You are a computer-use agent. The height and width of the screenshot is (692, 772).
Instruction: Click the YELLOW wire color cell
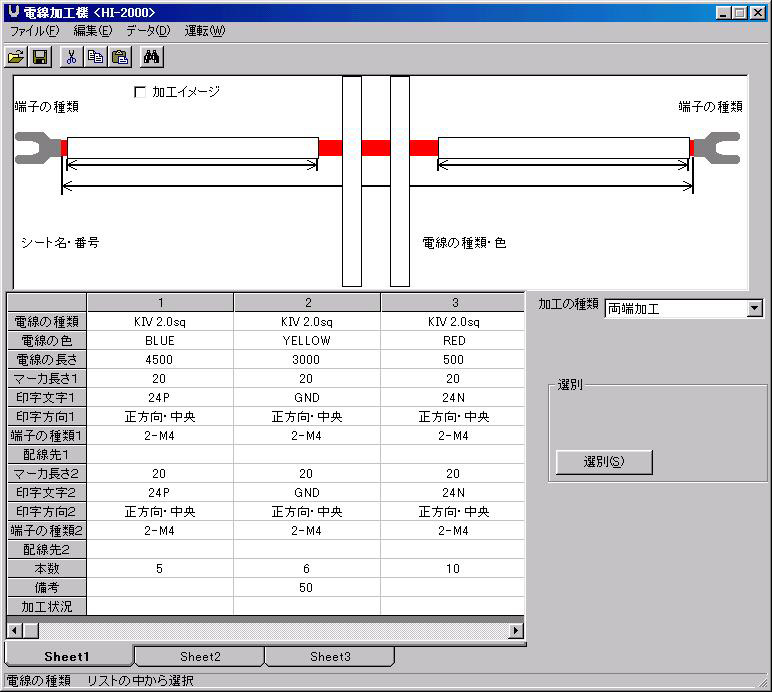click(307, 341)
